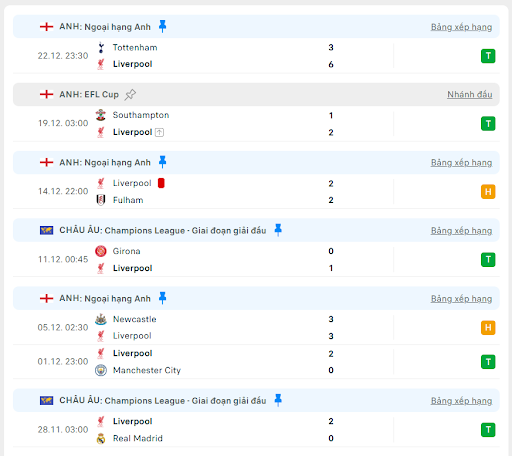Viewport: 512px width, 456px height.
Task: Click the Girona club crest icon
Action: pyautogui.click(x=101, y=251)
